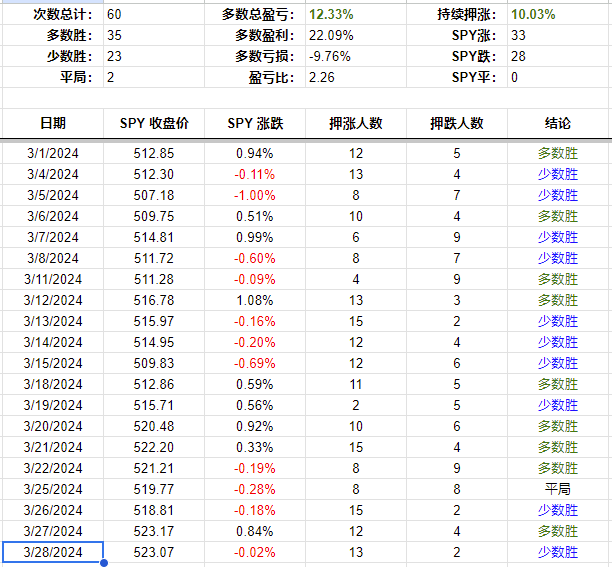Click the fill handle of the selected cell

coord(104,563)
